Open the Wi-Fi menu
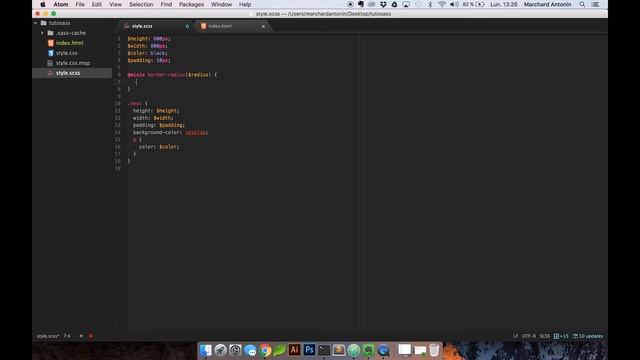 coord(442,4)
